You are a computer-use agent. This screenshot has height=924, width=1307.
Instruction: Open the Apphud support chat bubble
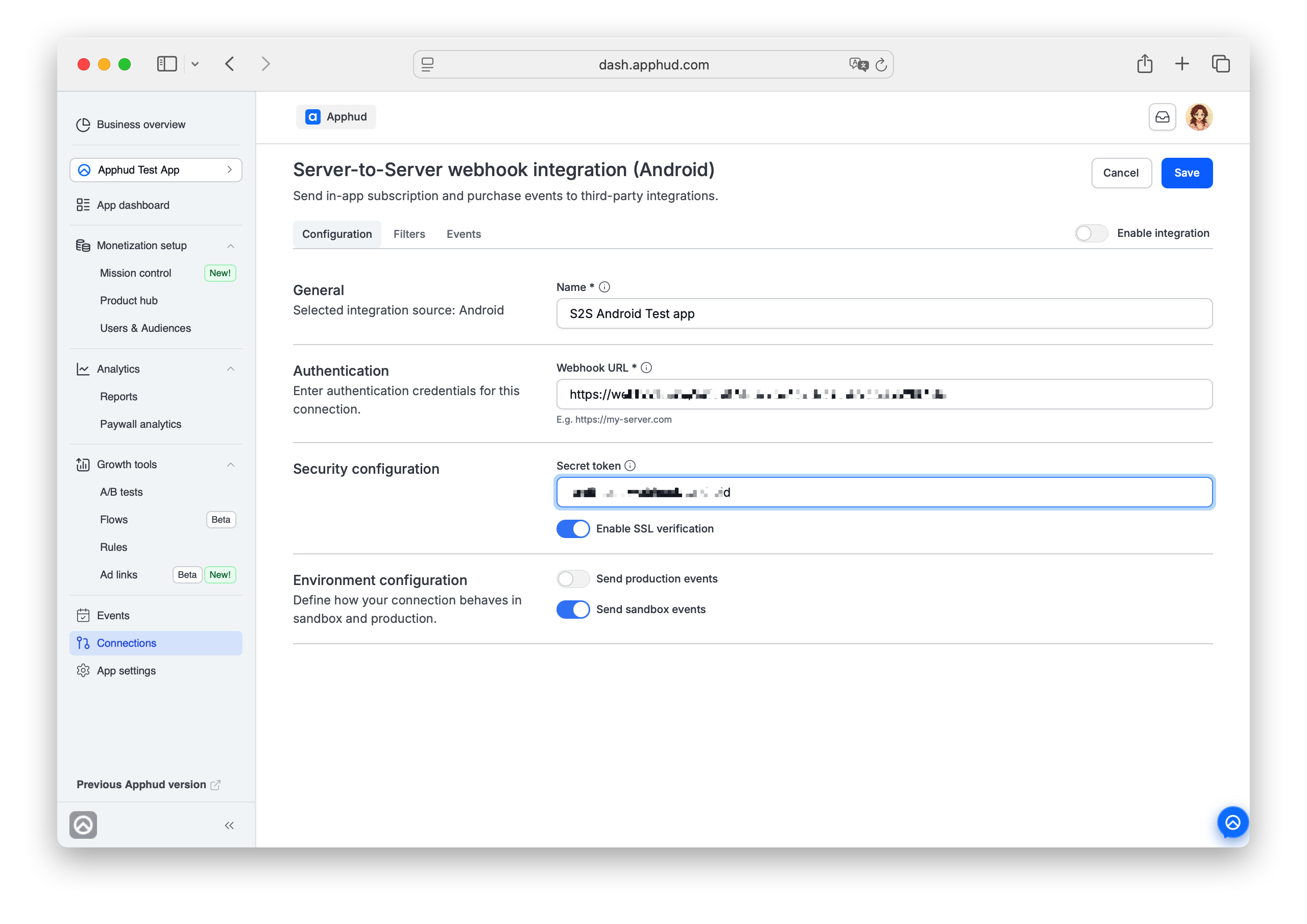1232,822
